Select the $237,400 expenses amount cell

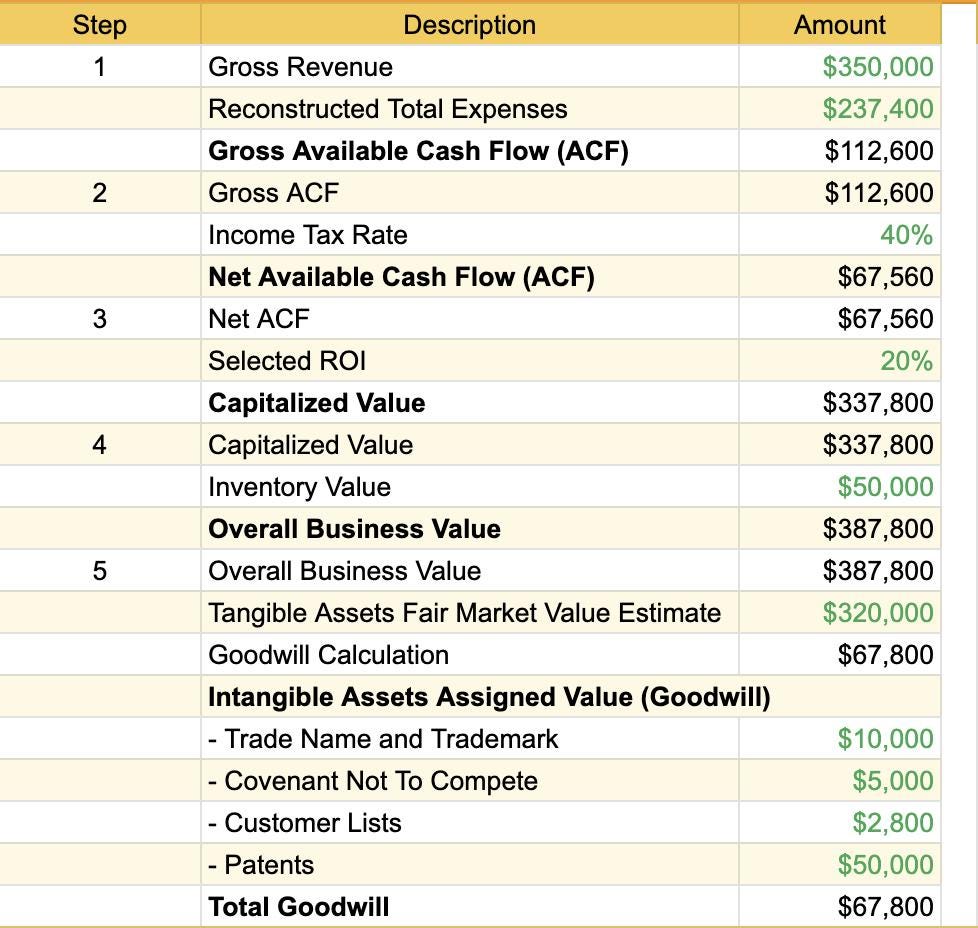(x=877, y=109)
